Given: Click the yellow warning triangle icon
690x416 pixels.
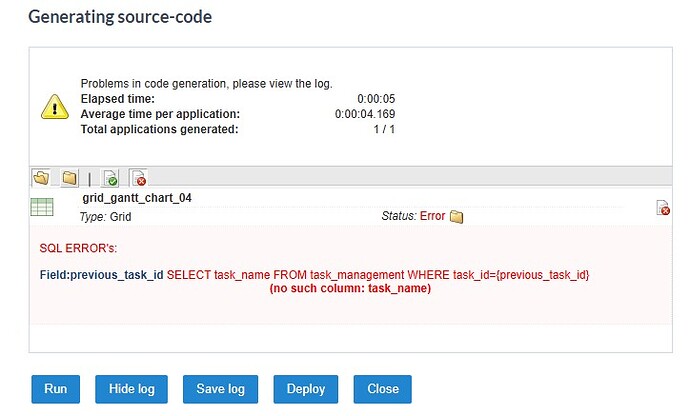Looking at the screenshot, I should pos(55,106).
